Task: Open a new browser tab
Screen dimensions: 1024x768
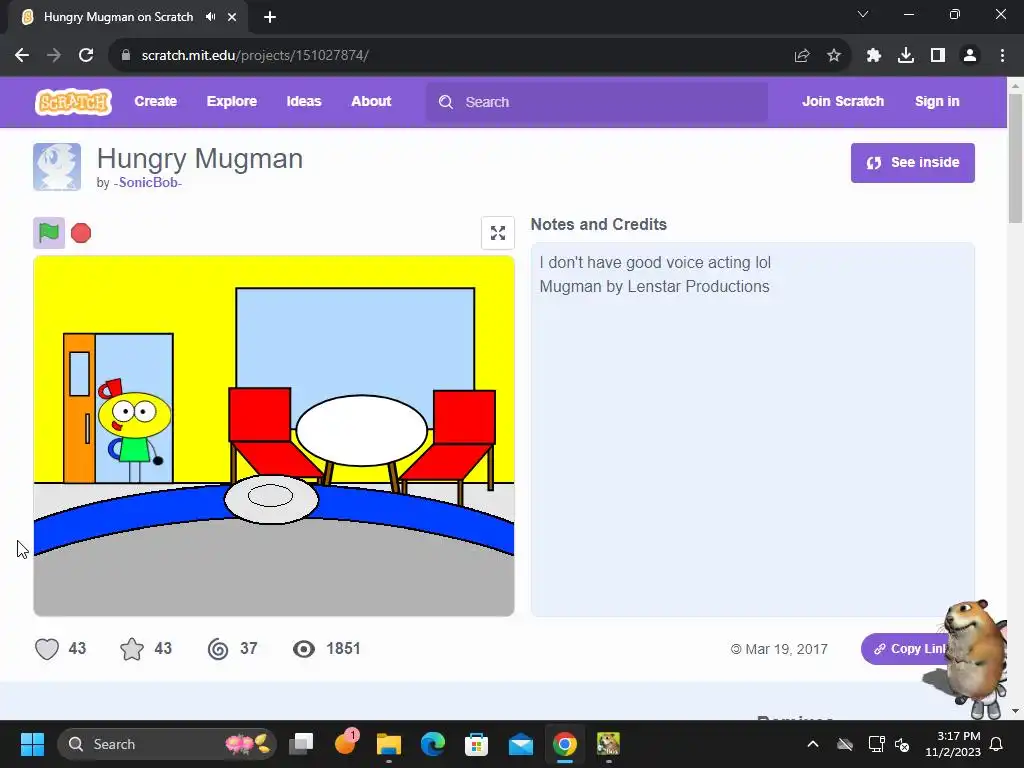Action: tap(270, 17)
